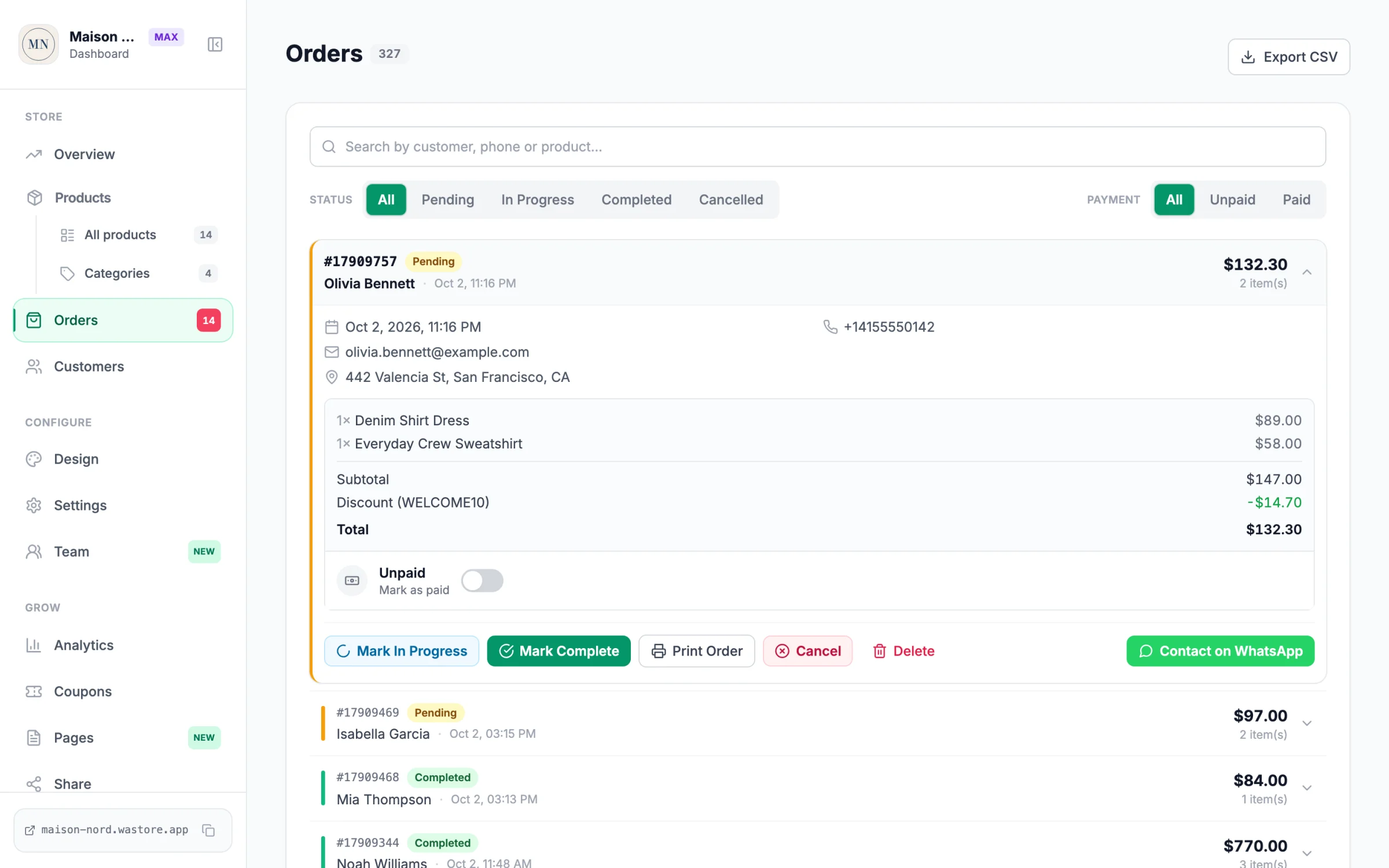
Task: Focus the order search field
Action: [817, 146]
